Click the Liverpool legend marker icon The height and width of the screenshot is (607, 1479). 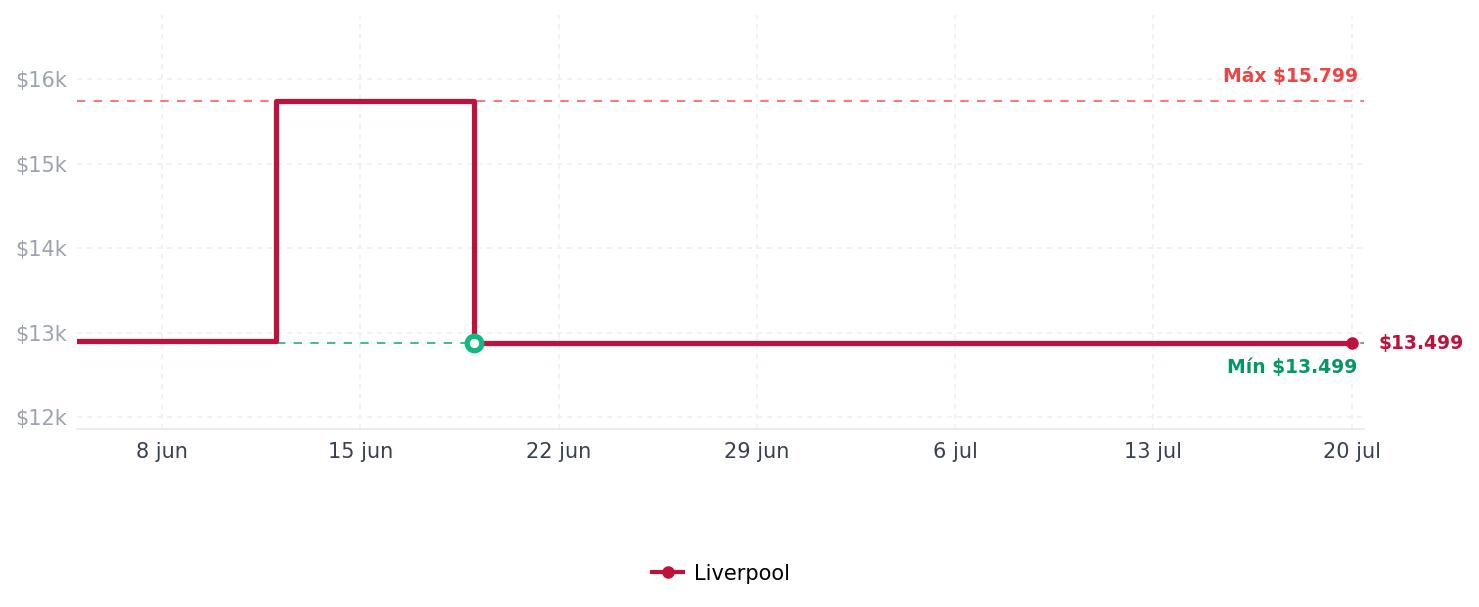click(x=668, y=573)
